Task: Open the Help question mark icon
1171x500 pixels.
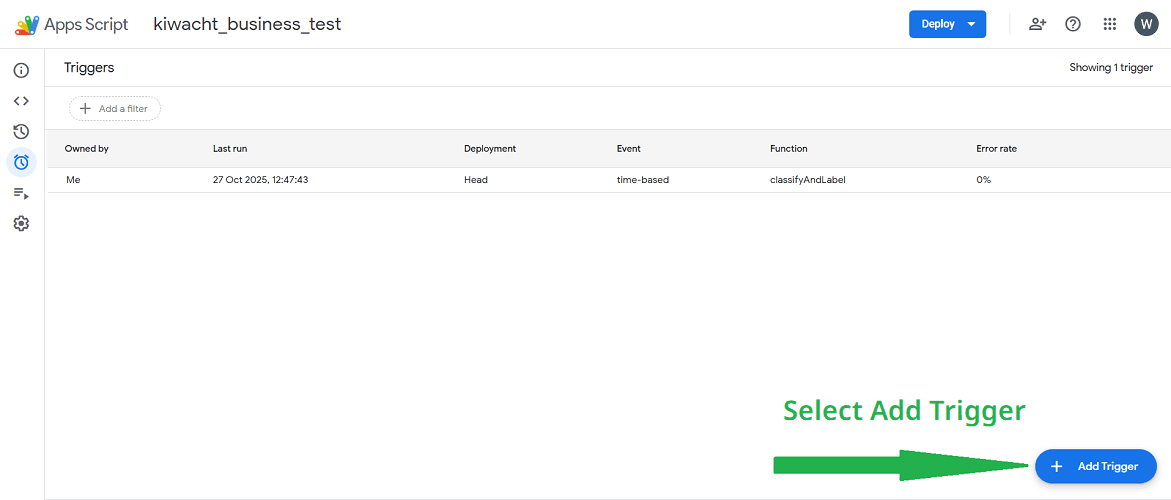Action: [1073, 24]
